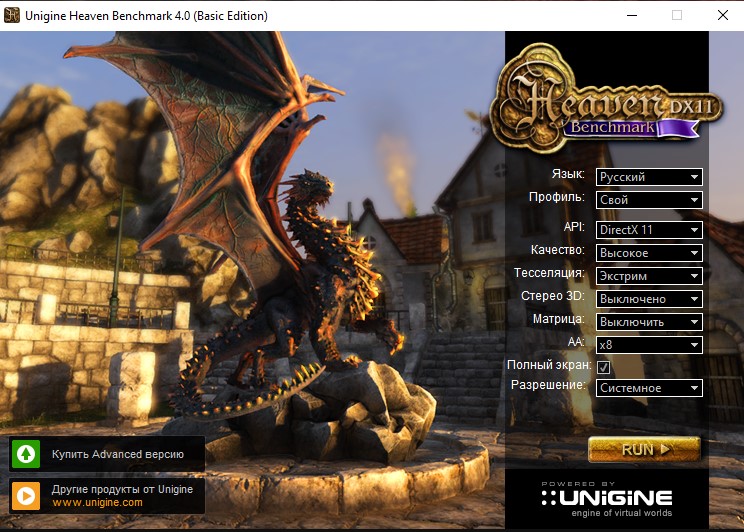Click the Тесселяция: label
The width and height of the screenshot is (744, 532).
point(549,273)
